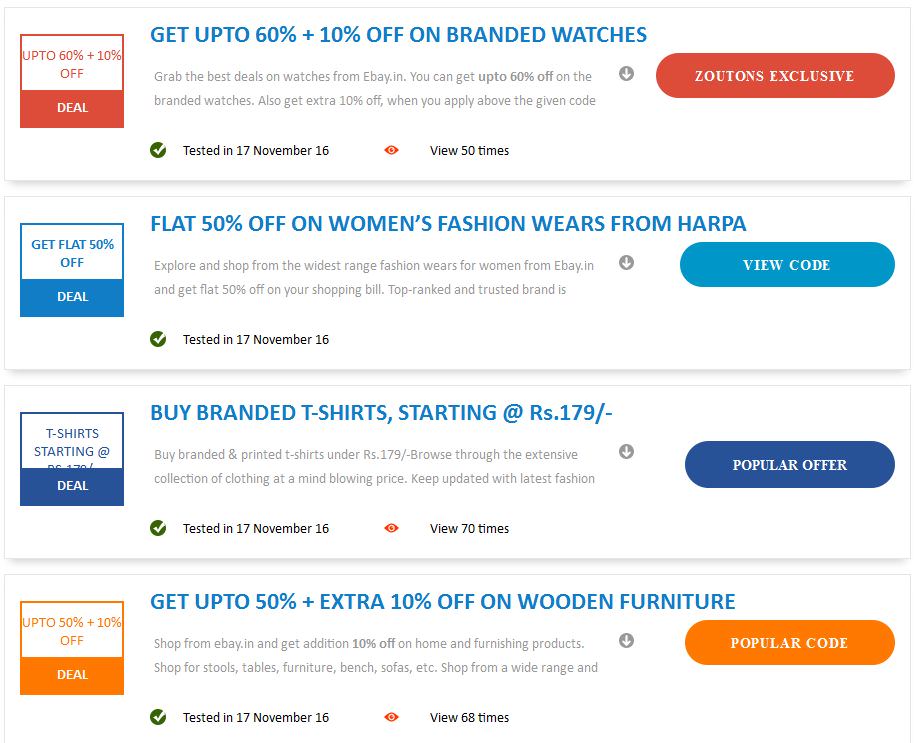Screen dimensions: 917x743
Task: Select red UPTO 60% + 10% OFF deal badge
Action: pyautogui.click(x=72, y=81)
